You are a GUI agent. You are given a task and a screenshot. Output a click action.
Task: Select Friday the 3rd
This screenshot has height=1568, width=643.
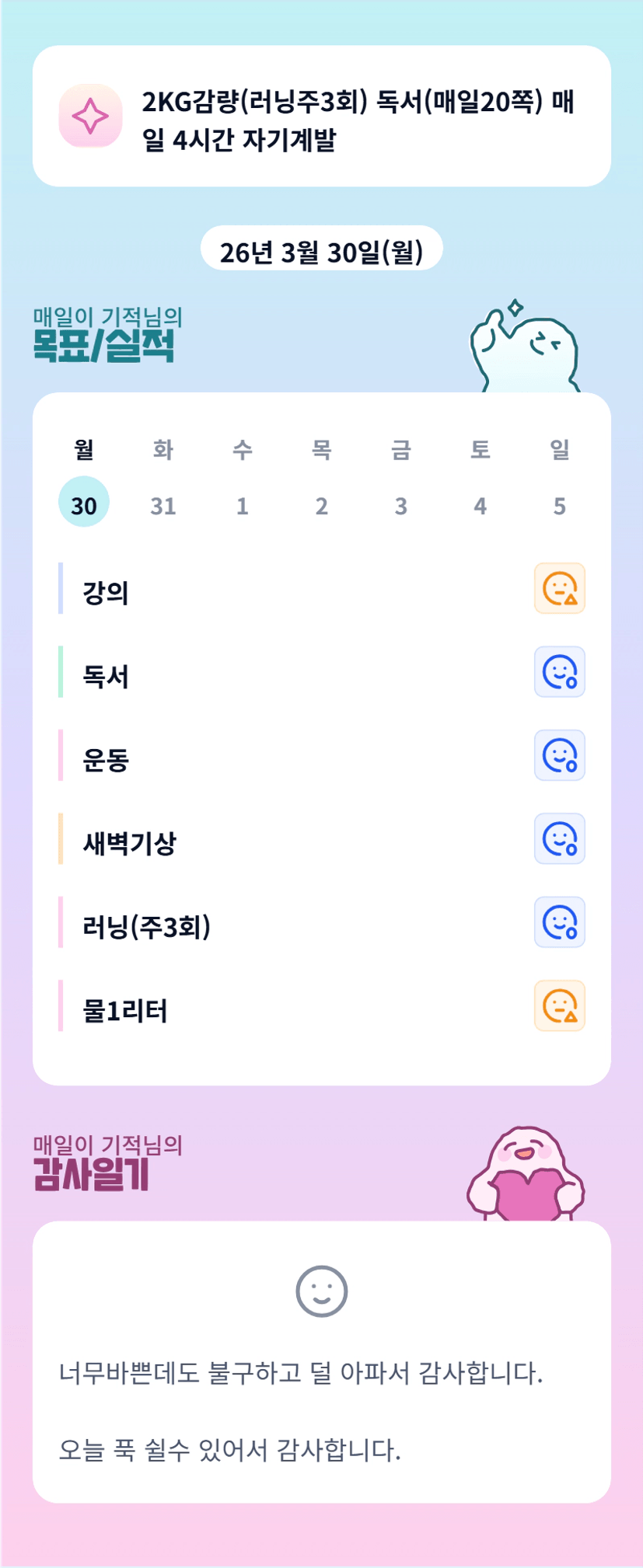pyautogui.click(x=401, y=506)
